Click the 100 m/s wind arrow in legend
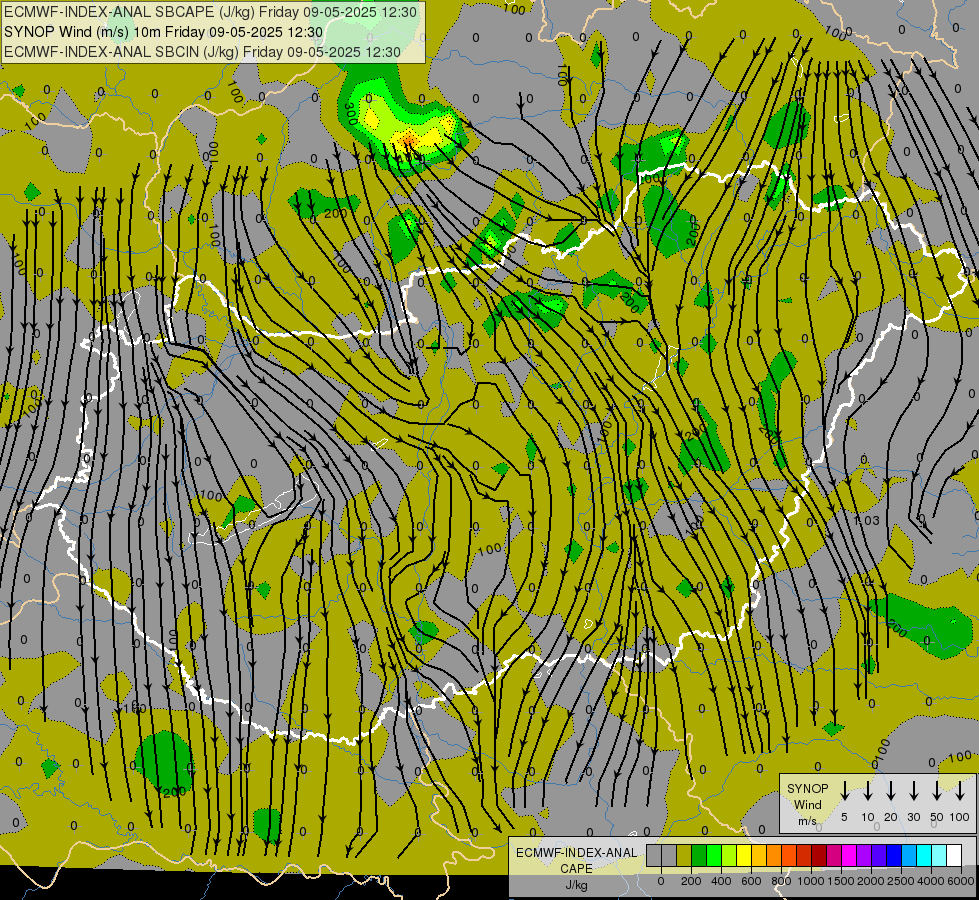The height and width of the screenshot is (900, 979). pyautogui.click(x=960, y=790)
